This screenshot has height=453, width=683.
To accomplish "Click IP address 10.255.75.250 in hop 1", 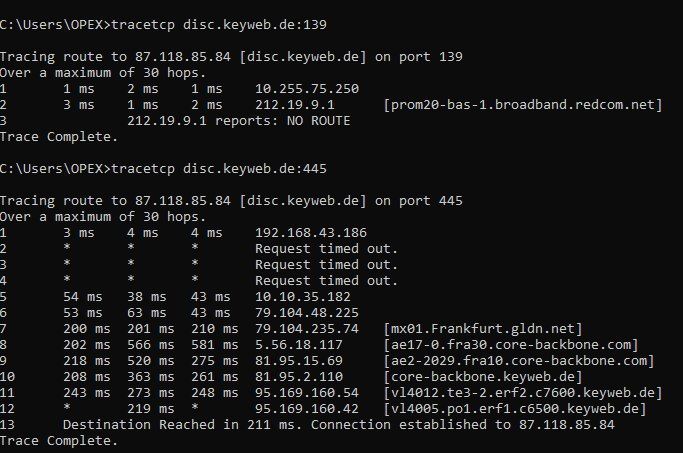I will pos(307,88).
